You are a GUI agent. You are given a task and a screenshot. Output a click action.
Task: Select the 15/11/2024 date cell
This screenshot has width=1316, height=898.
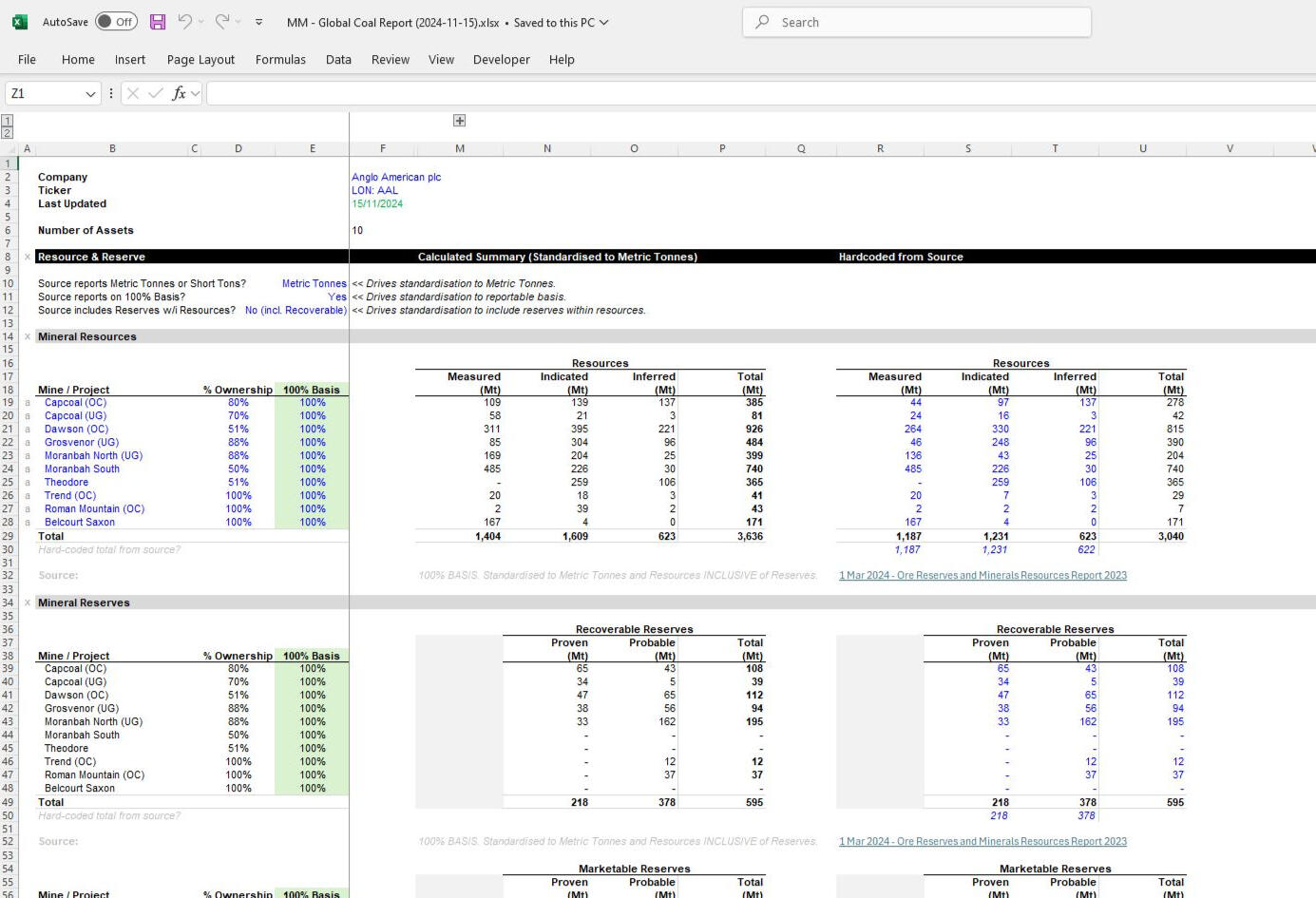coord(377,203)
